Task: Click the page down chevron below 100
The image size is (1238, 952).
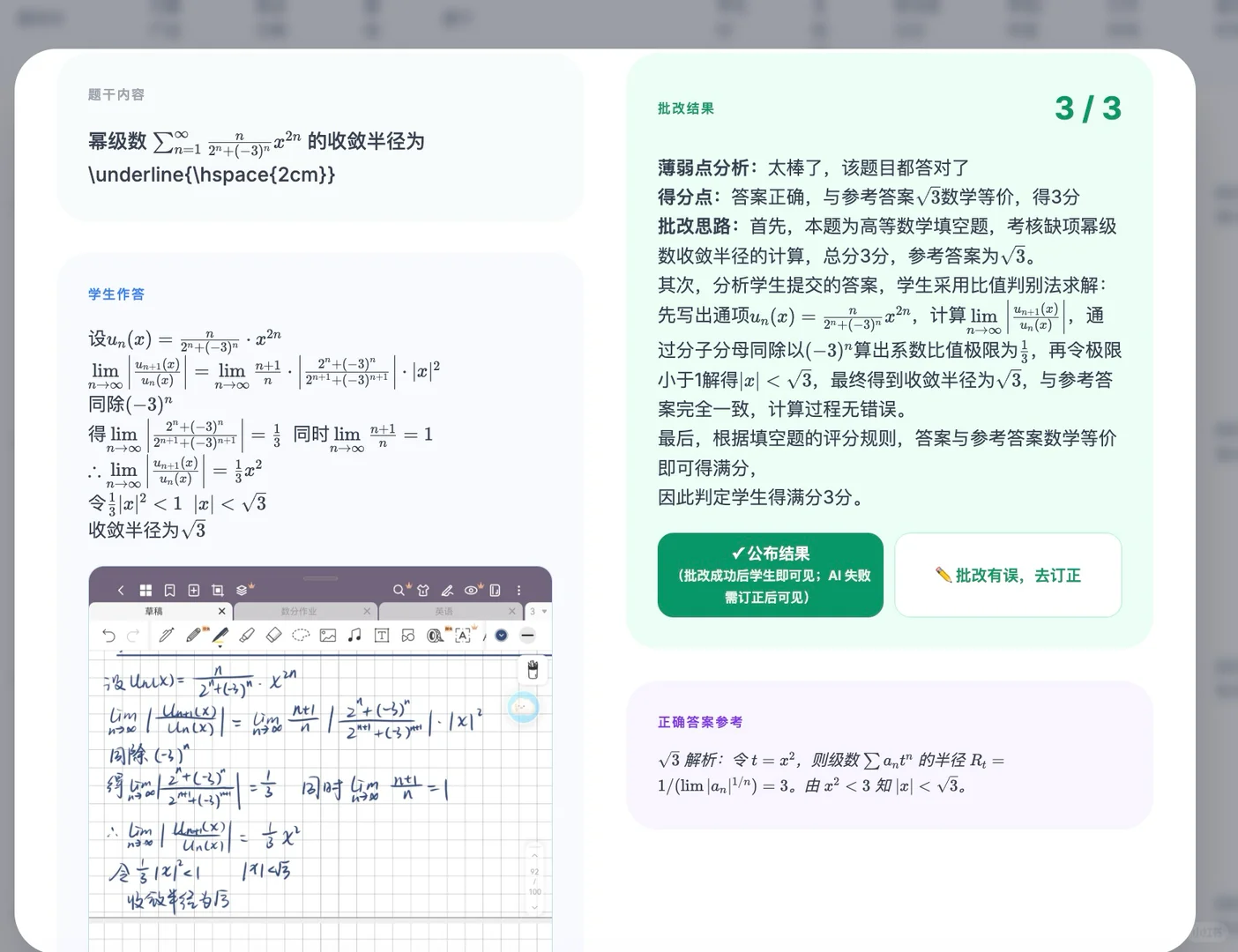Action: tap(534, 906)
